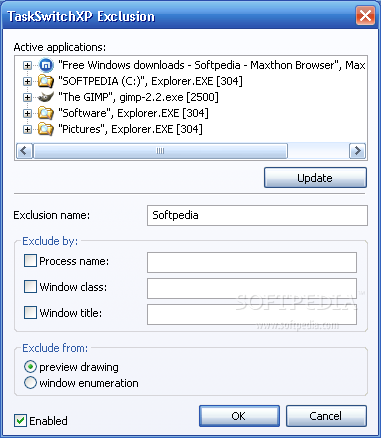Expand the "Pictures" Explorer tree node
This screenshot has width=381, height=438.
27,129
